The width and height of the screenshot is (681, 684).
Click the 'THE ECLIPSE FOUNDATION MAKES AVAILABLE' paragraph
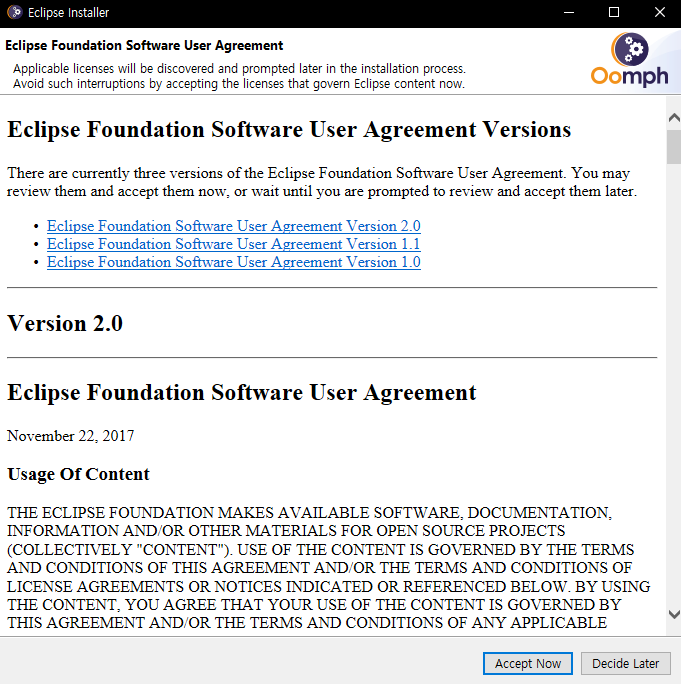329,568
